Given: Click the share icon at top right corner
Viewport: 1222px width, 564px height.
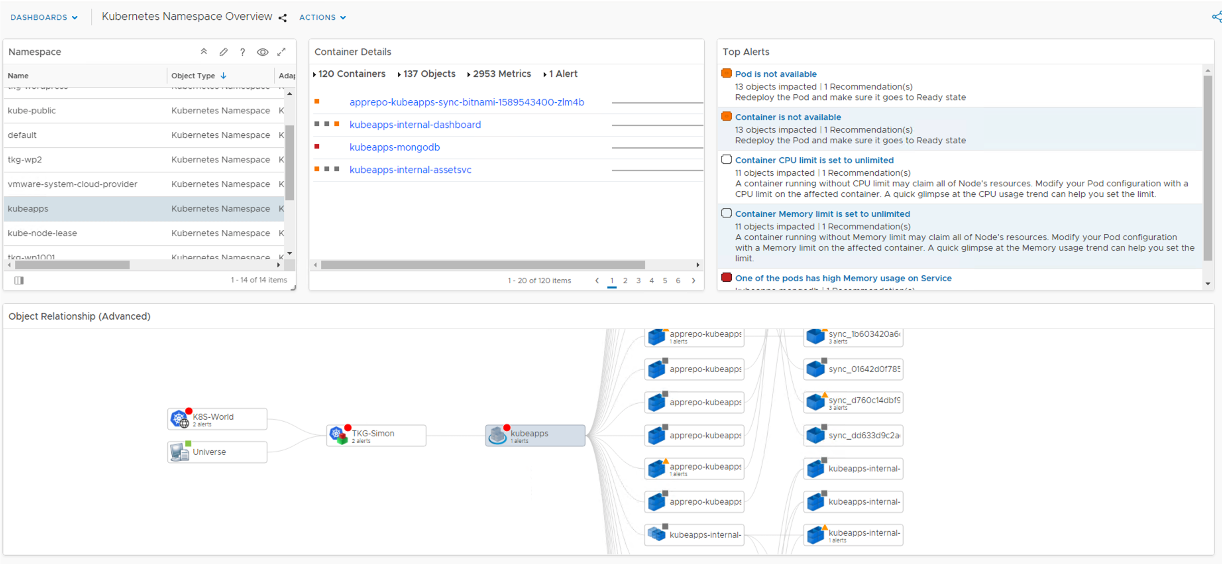Looking at the screenshot, I should pos(1215,16).
